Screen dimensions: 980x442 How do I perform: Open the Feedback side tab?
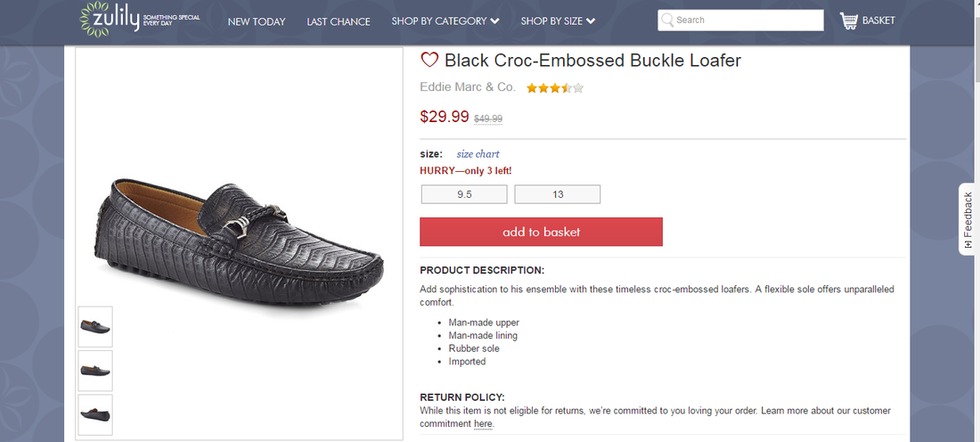[x=968, y=218]
